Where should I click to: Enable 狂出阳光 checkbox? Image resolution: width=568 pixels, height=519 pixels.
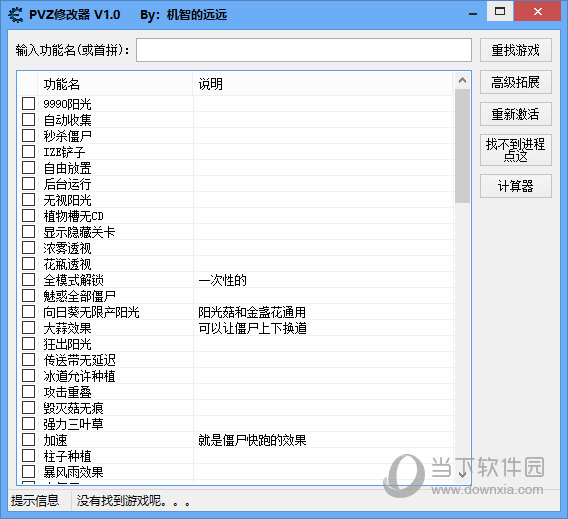[x=28, y=344]
